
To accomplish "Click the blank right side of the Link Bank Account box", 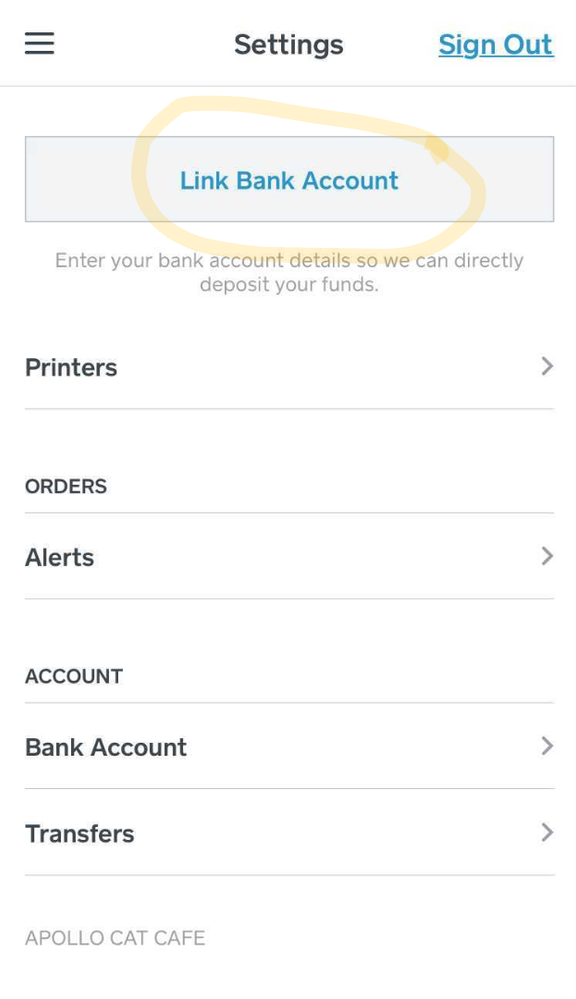I will coord(519,179).
